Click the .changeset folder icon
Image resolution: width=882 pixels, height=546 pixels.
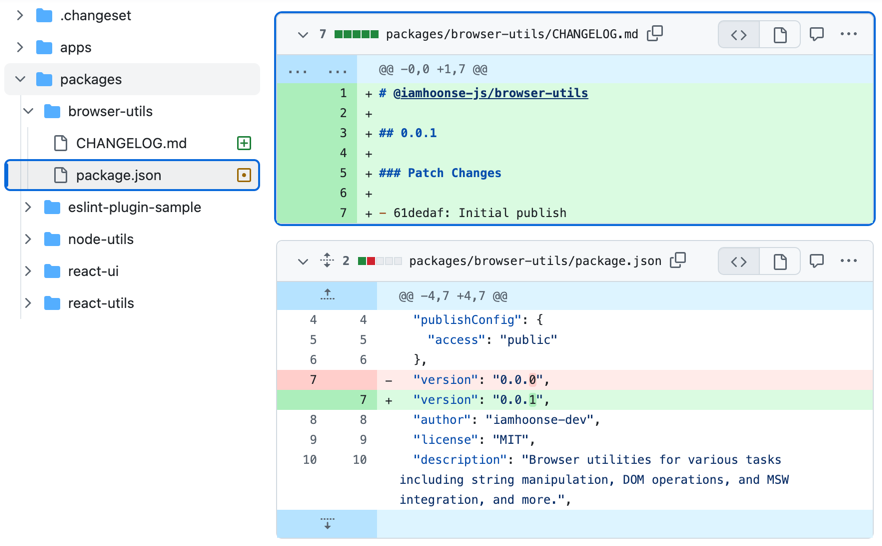point(44,15)
